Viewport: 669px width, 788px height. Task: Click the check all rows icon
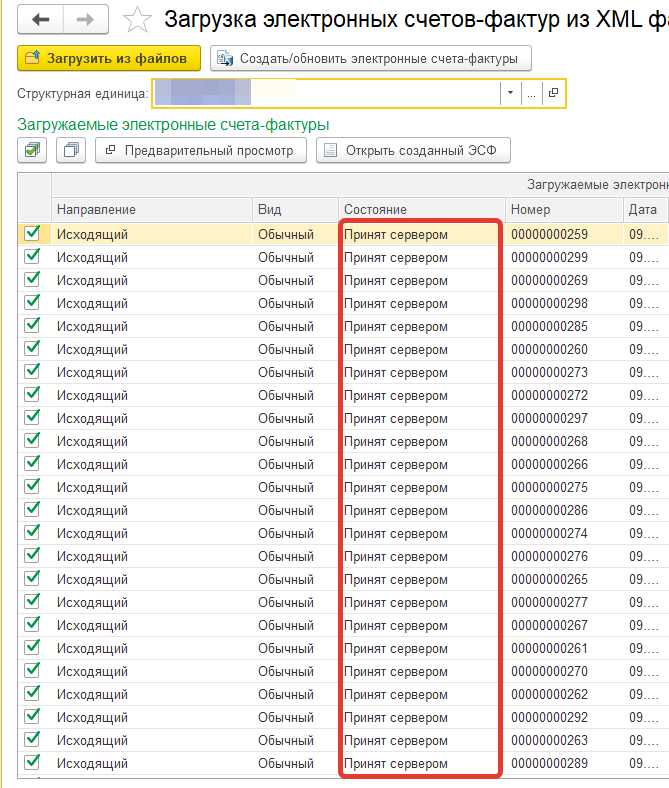[33, 151]
